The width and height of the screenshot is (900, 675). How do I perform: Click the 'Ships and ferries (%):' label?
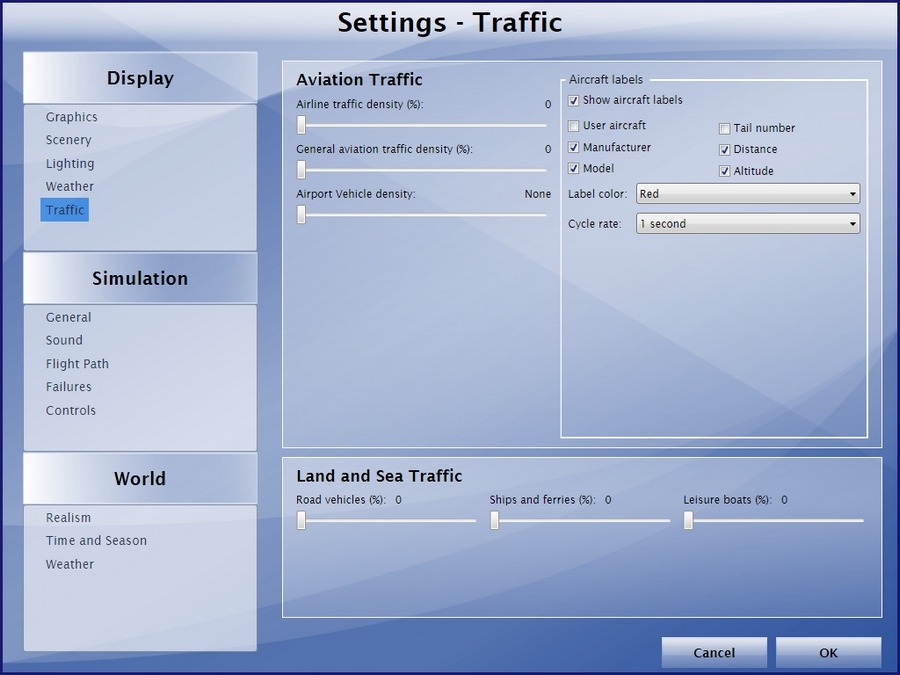pos(542,500)
